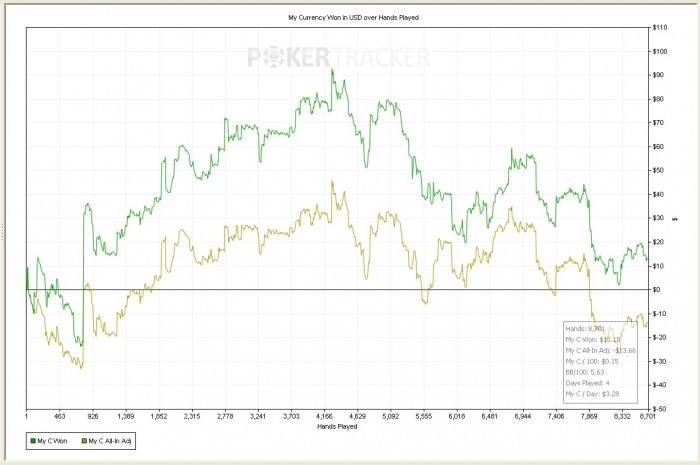700x465 pixels.
Task: Click the BB/100: 5.63 tooltip row
Action: click(584, 372)
